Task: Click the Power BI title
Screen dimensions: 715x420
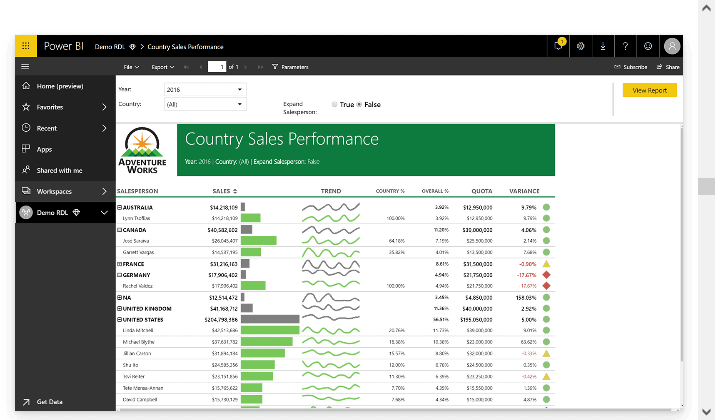Action: tap(63, 46)
